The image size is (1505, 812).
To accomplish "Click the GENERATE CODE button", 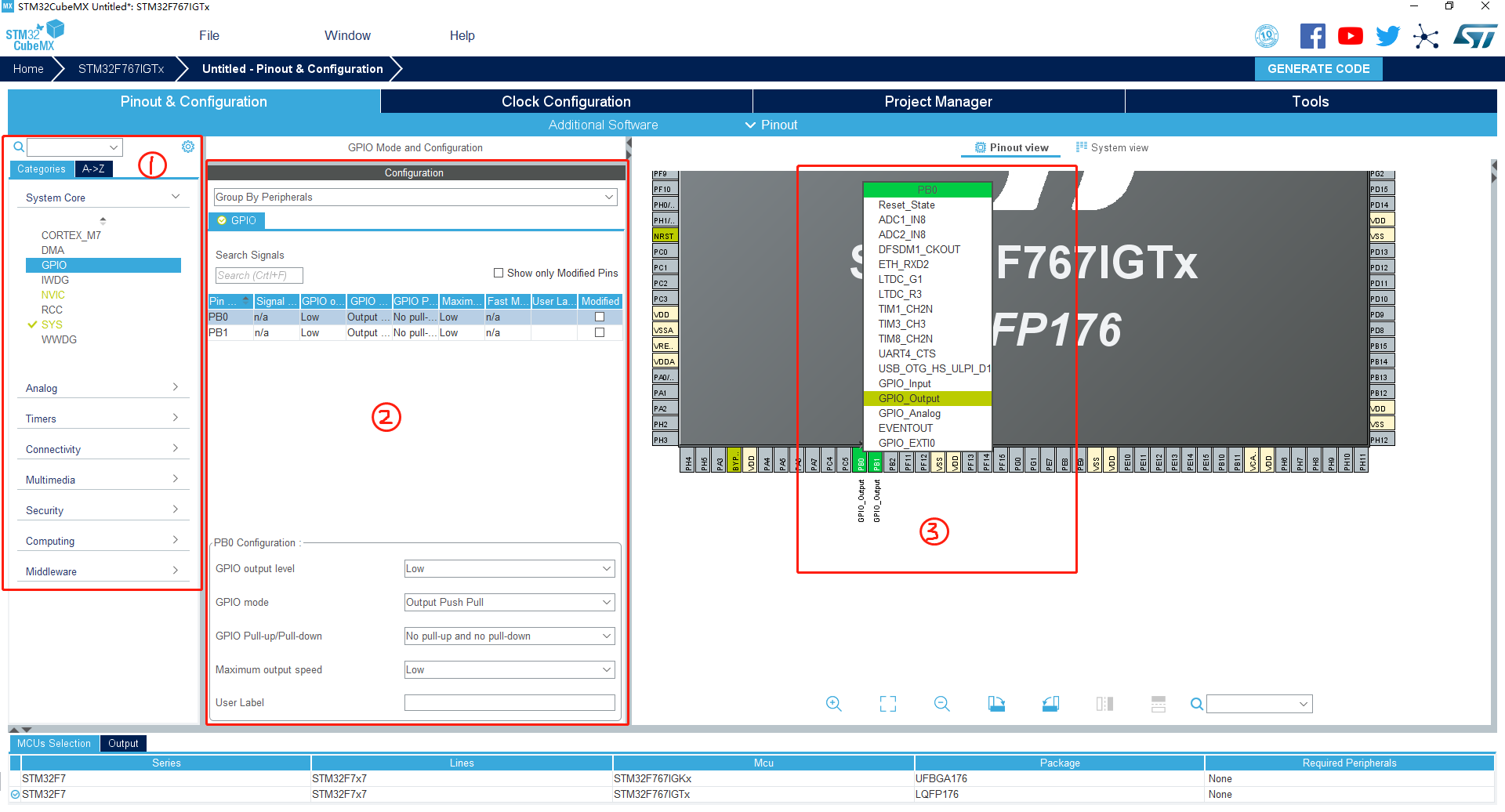I will [1318, 69].
